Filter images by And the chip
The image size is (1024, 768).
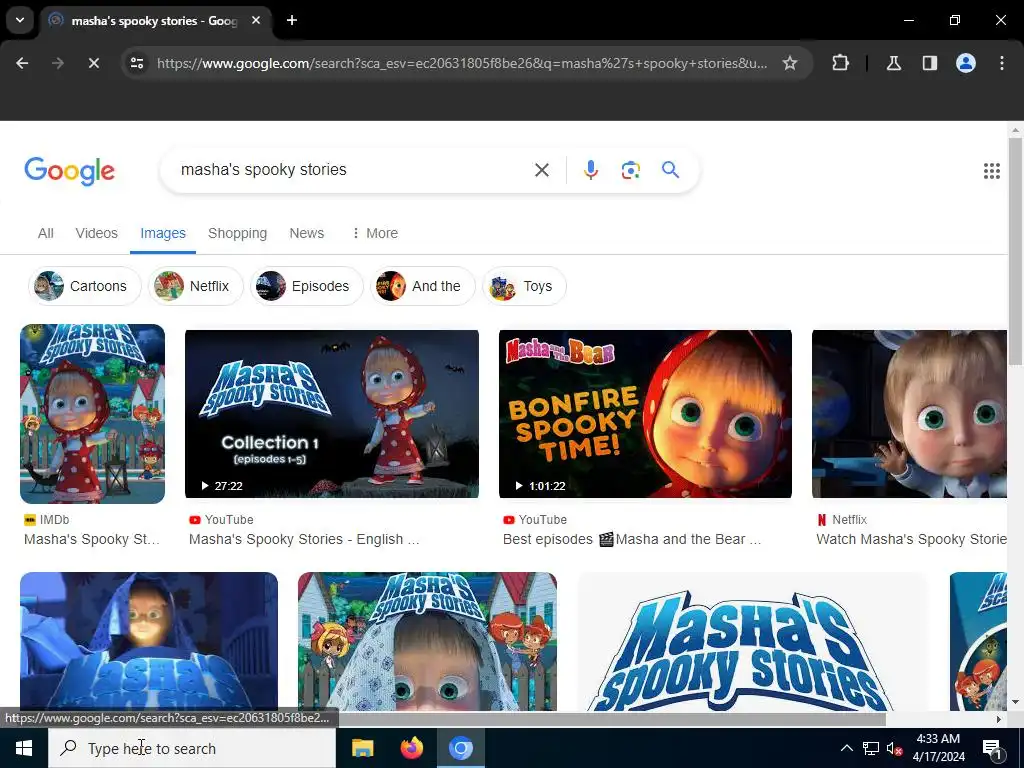pos(423,286)
